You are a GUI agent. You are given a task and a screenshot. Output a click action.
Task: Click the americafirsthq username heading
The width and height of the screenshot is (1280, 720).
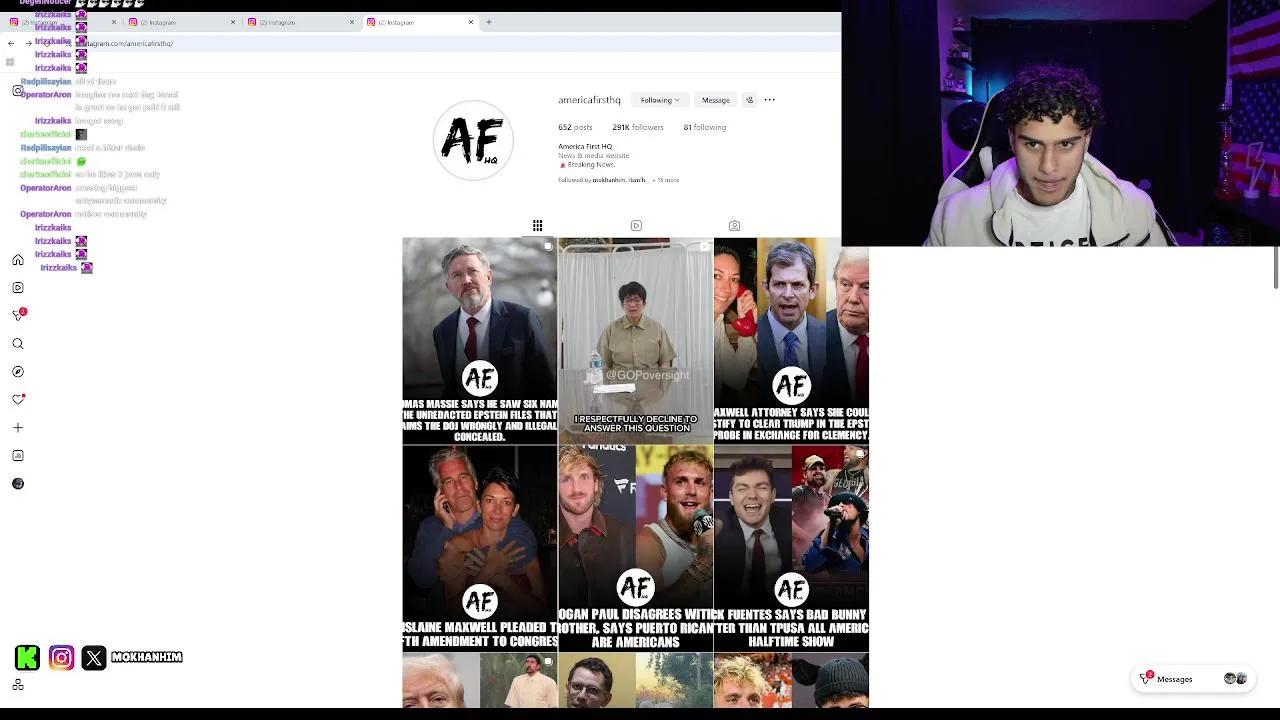pyautogui.click(x=589, y=100)
